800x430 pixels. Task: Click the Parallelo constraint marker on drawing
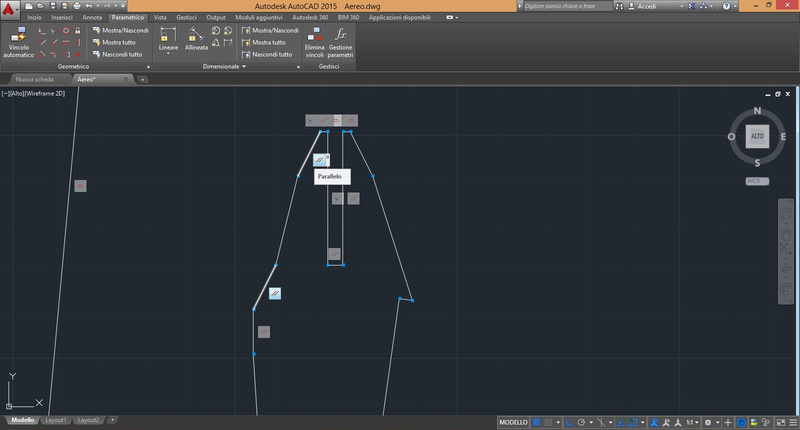320,159
